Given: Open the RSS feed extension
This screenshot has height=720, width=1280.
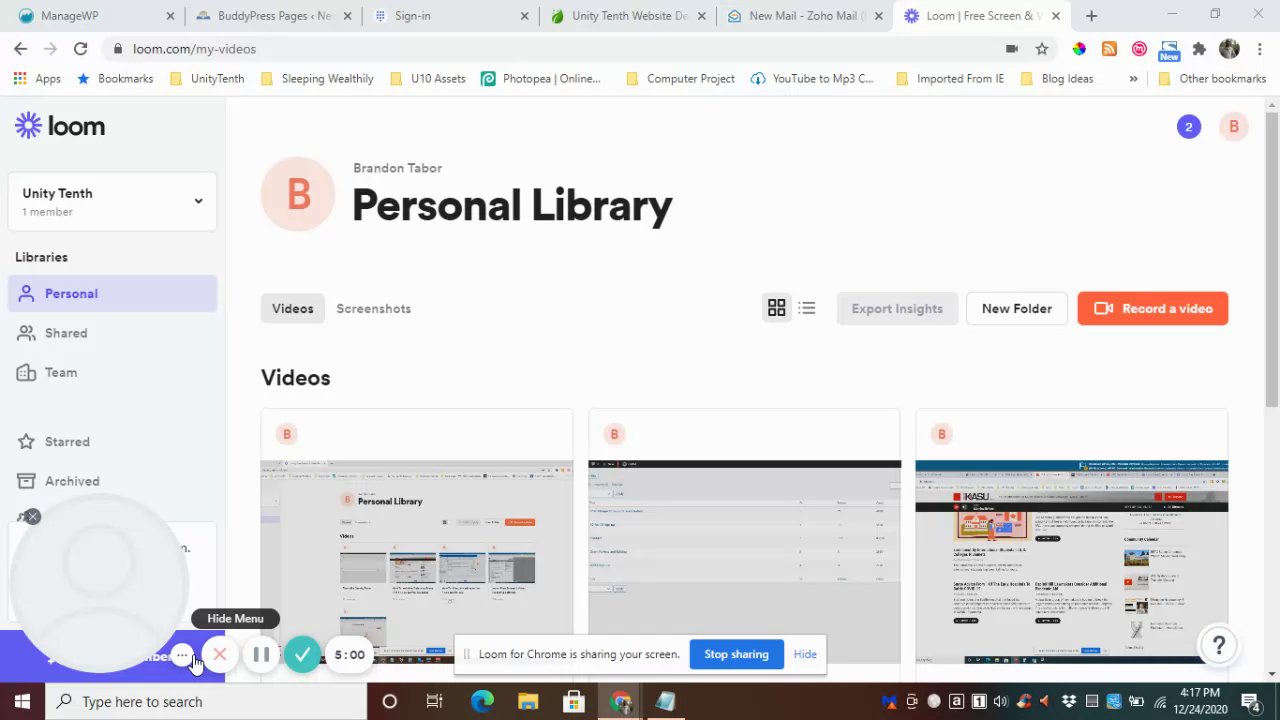Looking at the screenshot, I should [1109, 49].
